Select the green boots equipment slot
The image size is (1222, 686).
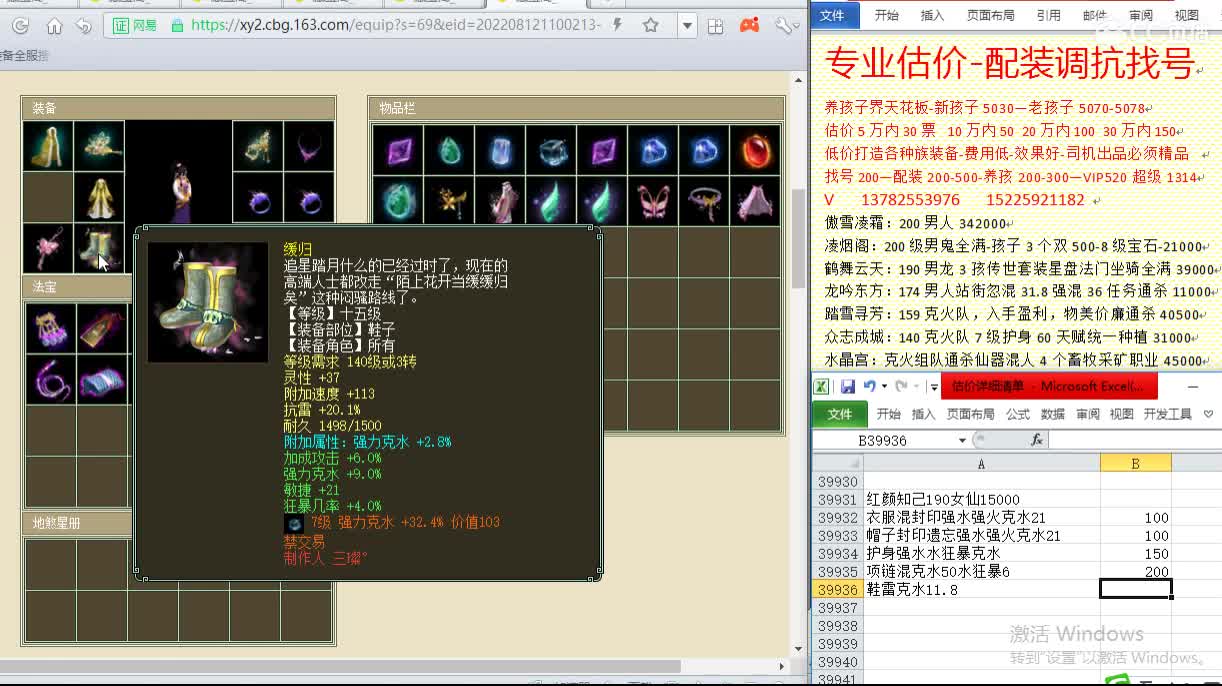click(99, 248)
